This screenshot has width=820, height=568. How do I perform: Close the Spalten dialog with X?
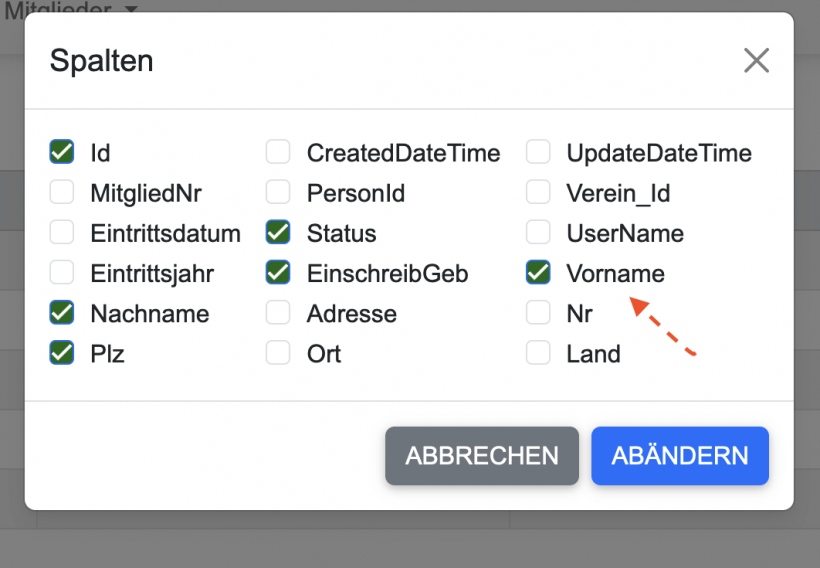(x=756, y=61)
